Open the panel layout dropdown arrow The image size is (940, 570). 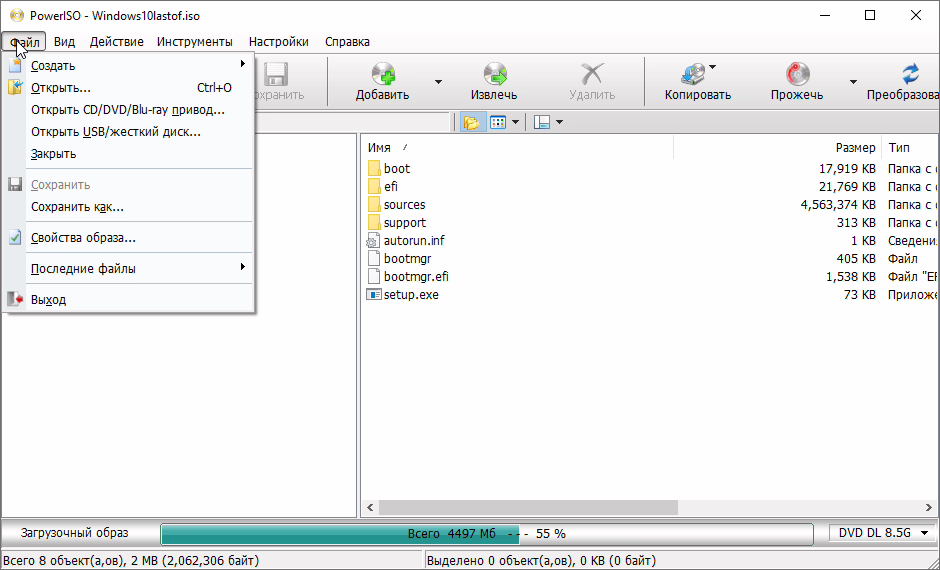tap(559, 122)
